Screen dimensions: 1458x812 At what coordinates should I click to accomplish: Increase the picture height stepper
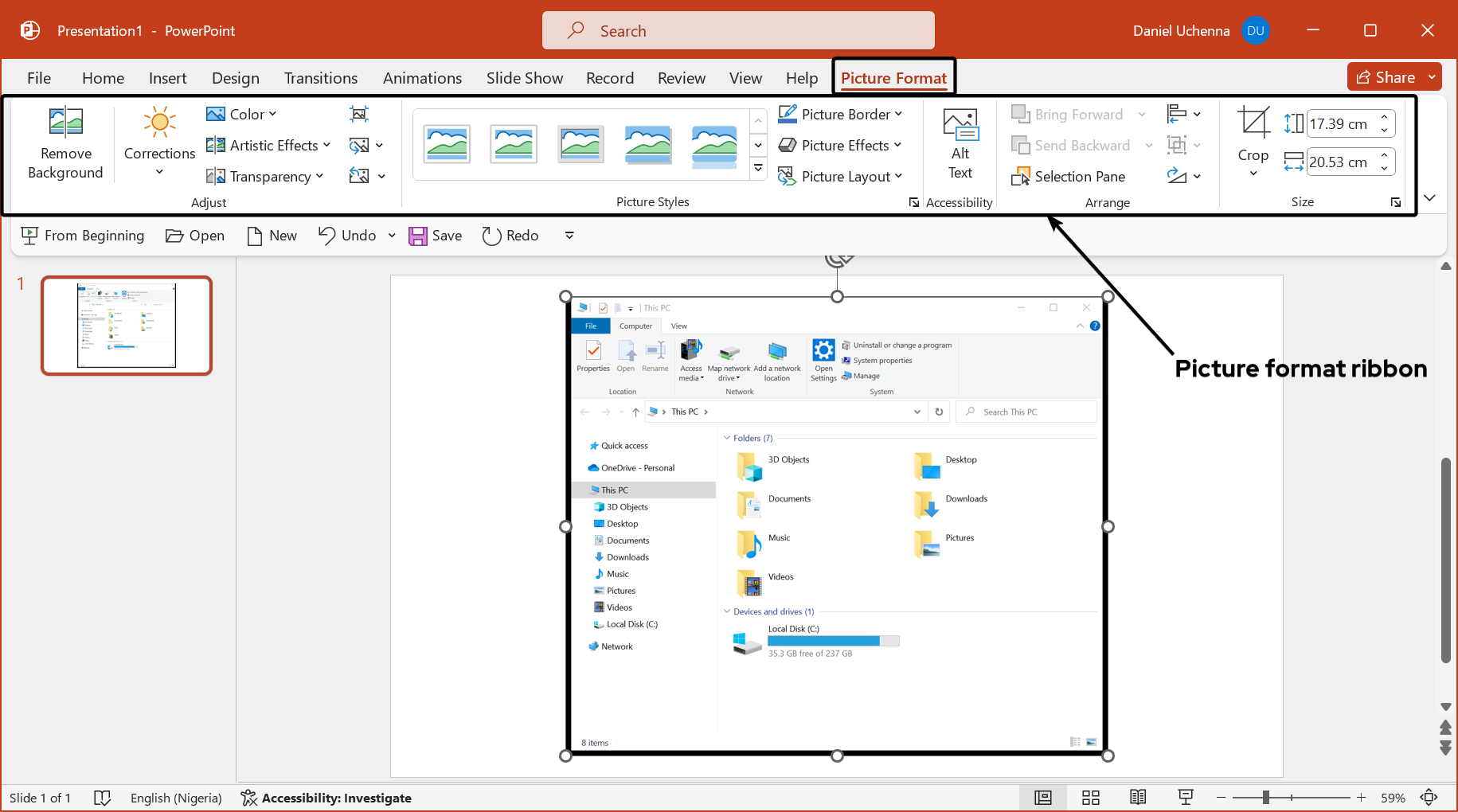[1385, 118]
